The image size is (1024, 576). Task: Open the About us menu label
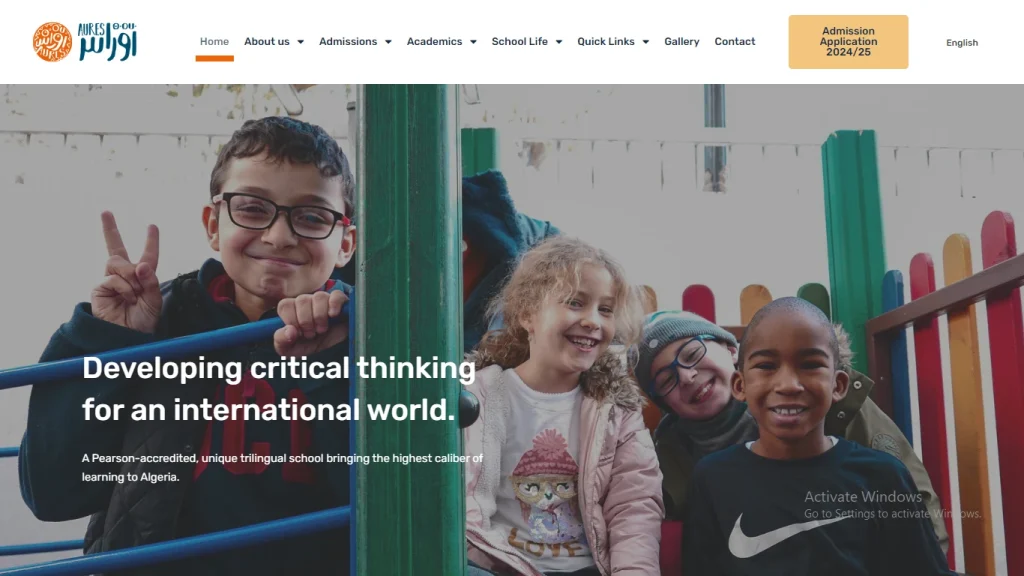pyautogui.click(x=266, y=41)
